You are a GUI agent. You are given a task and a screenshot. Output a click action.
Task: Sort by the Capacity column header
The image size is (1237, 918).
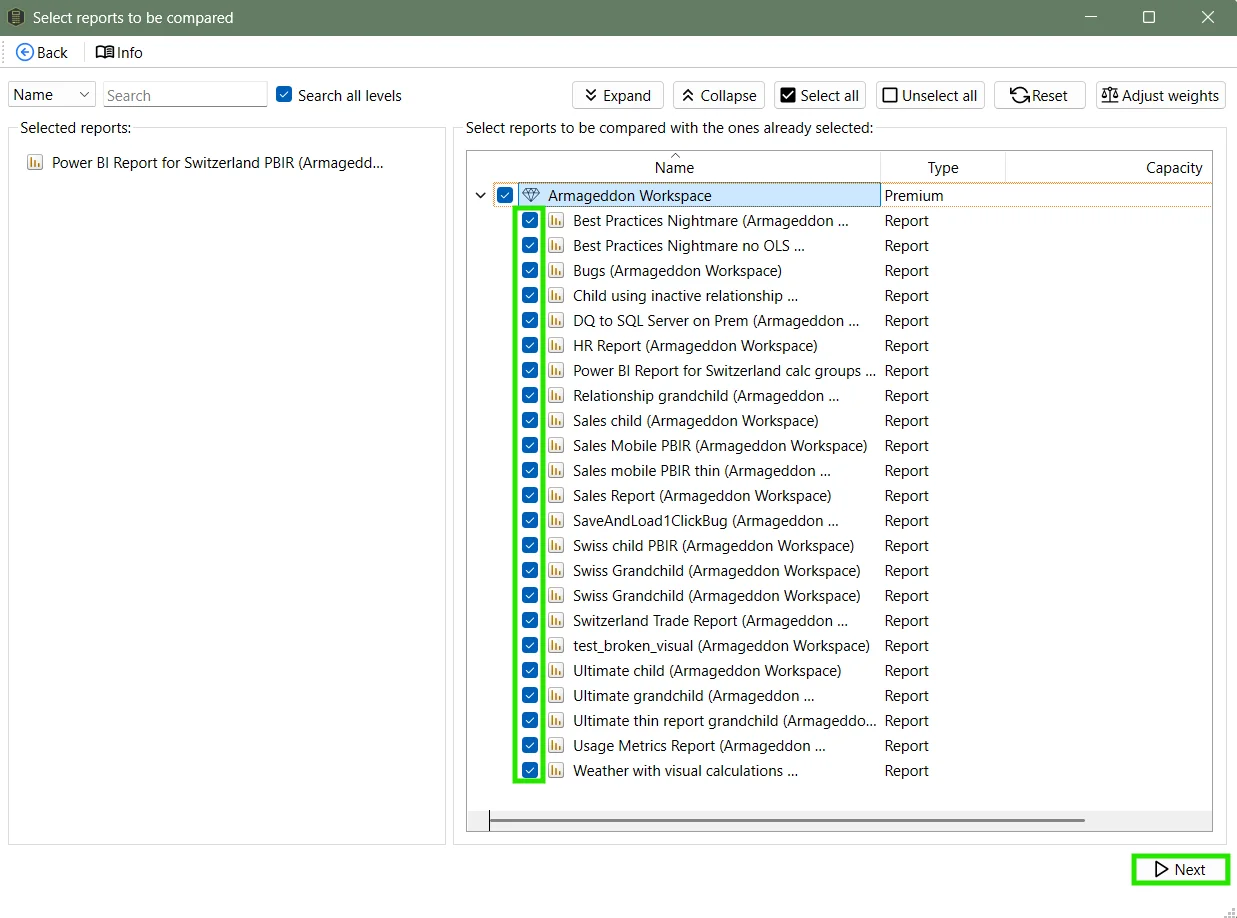(x=1109, y=167)
